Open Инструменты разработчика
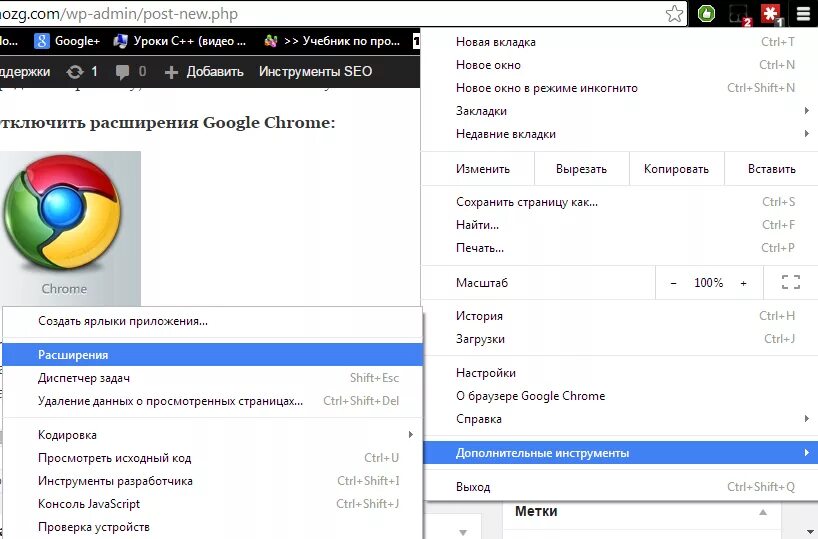 212,480
